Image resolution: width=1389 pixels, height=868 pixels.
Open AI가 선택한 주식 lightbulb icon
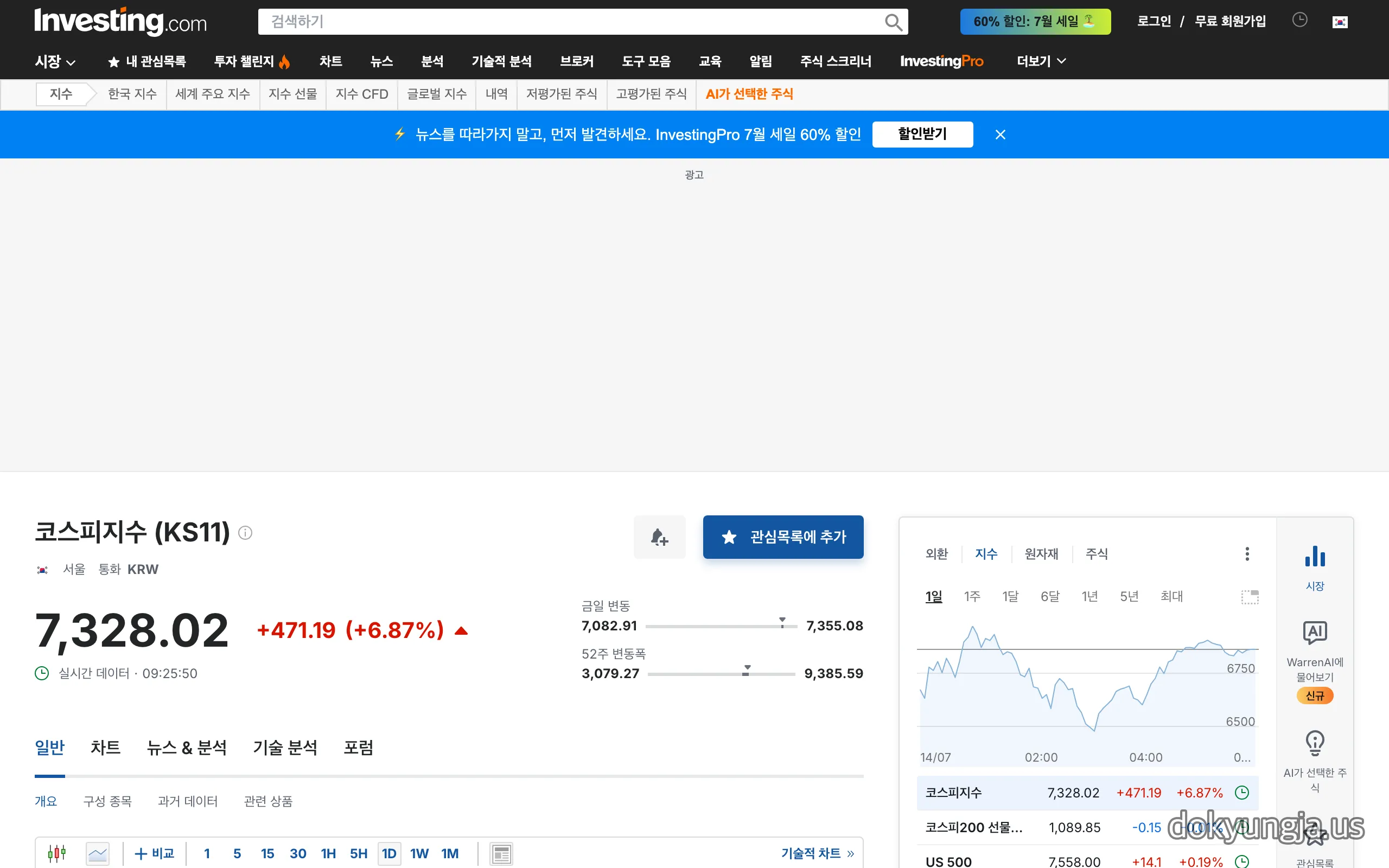click(1315, 743)
